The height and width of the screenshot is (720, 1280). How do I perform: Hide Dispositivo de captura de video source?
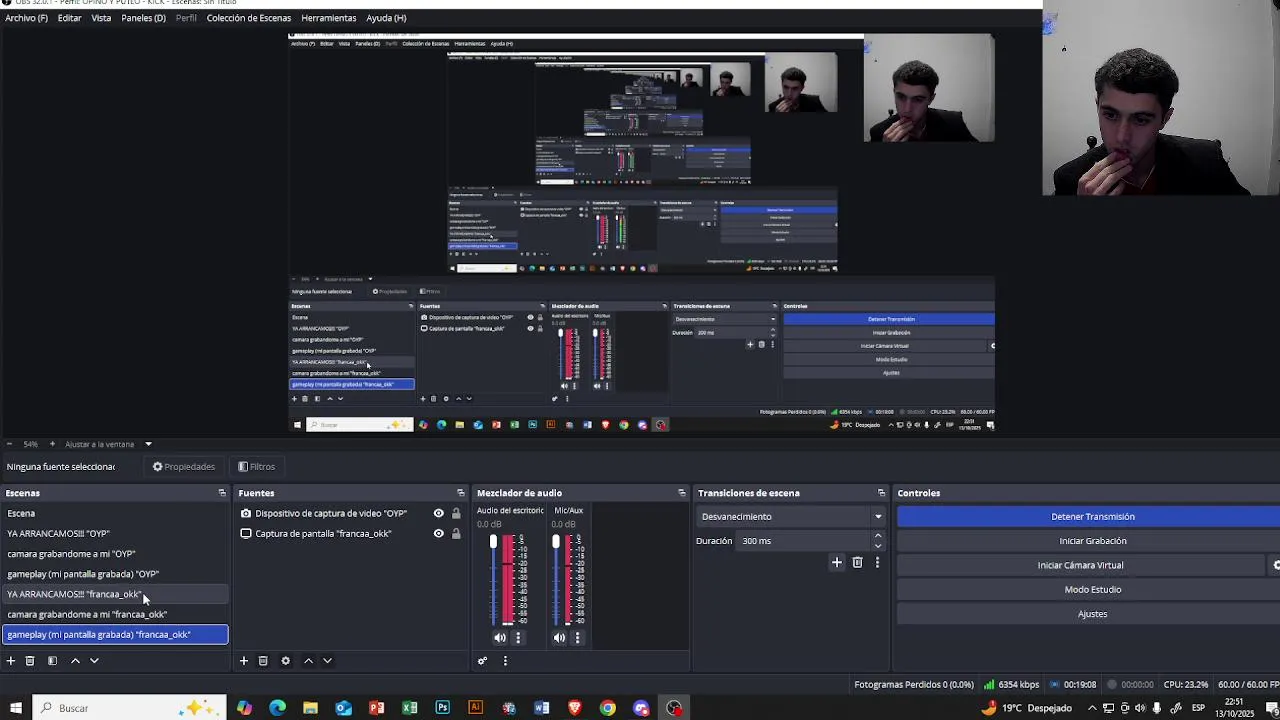[x=438, y=513]
